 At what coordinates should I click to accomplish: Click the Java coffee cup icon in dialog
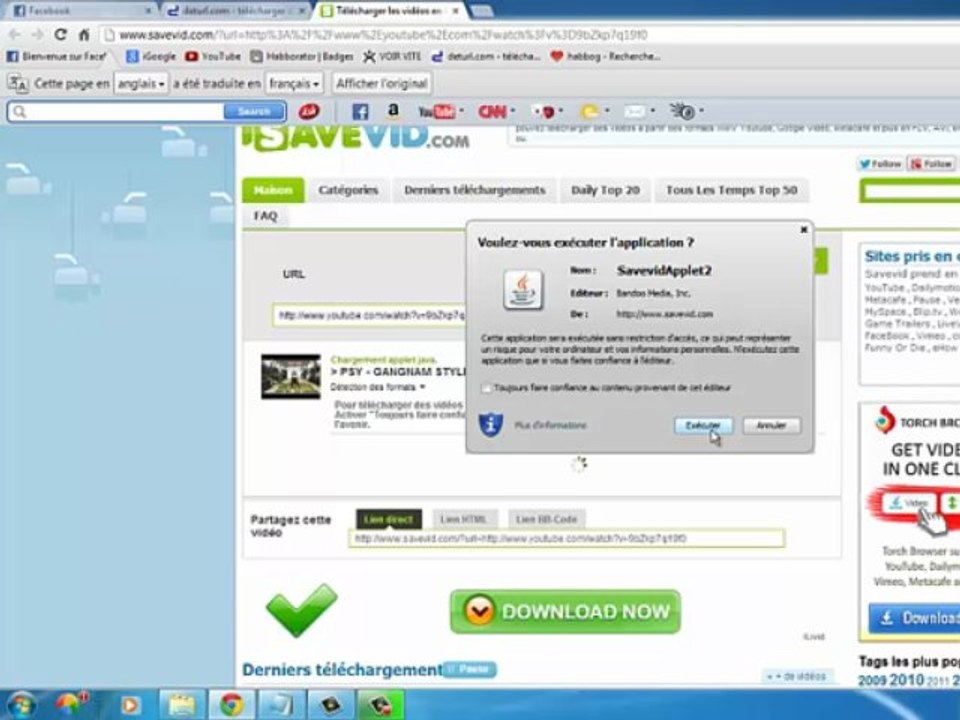click(523, 290)
